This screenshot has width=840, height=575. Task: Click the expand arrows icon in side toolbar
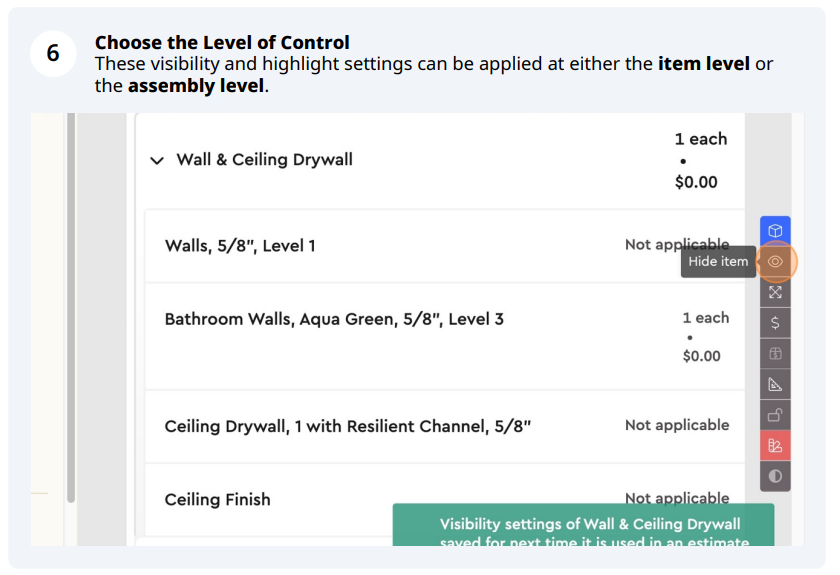tap(775, 292)
